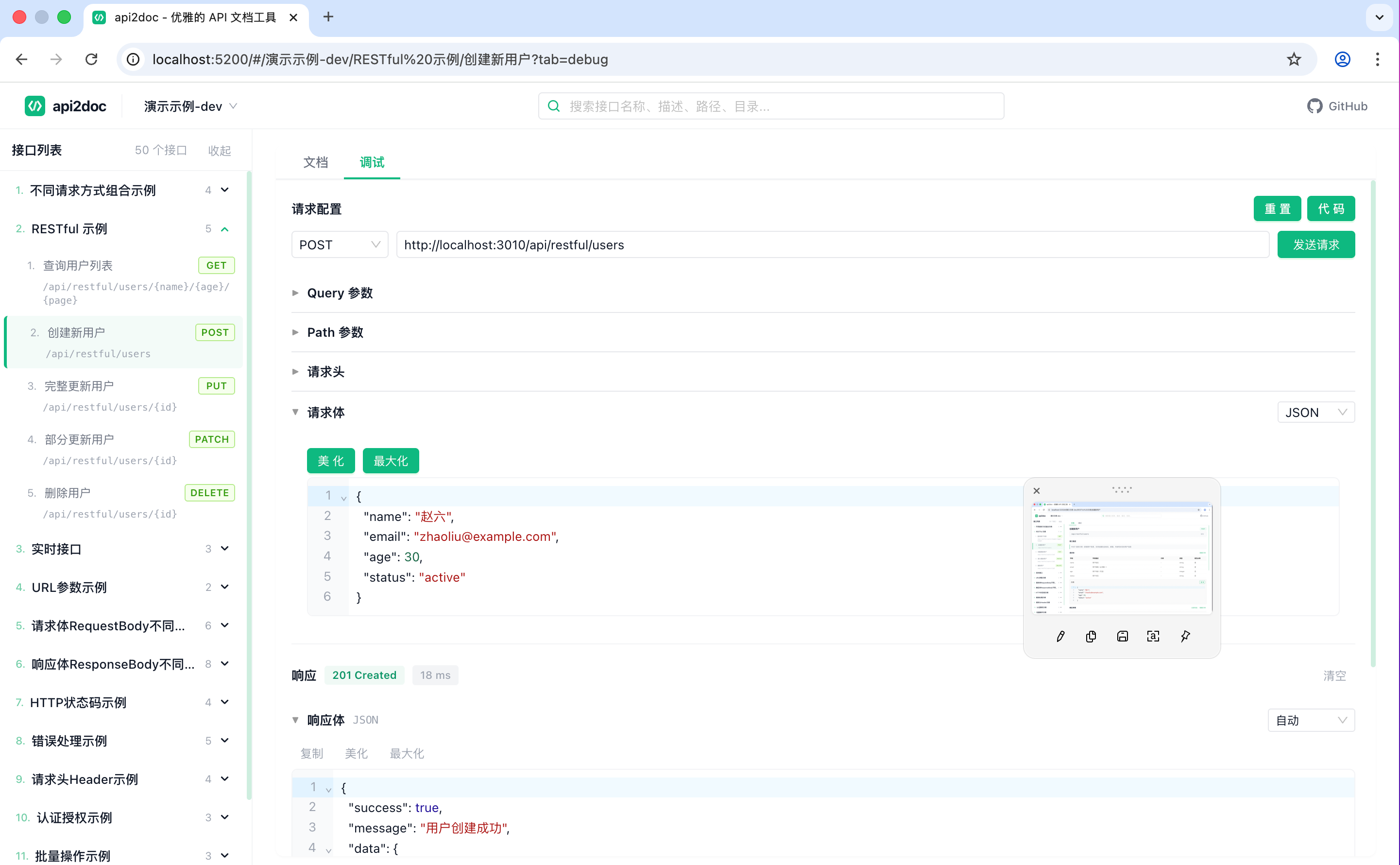Viewport: 1400px width, 865px height.
Task: Open the GitHub link
Action: click(x=1337, y=106)
